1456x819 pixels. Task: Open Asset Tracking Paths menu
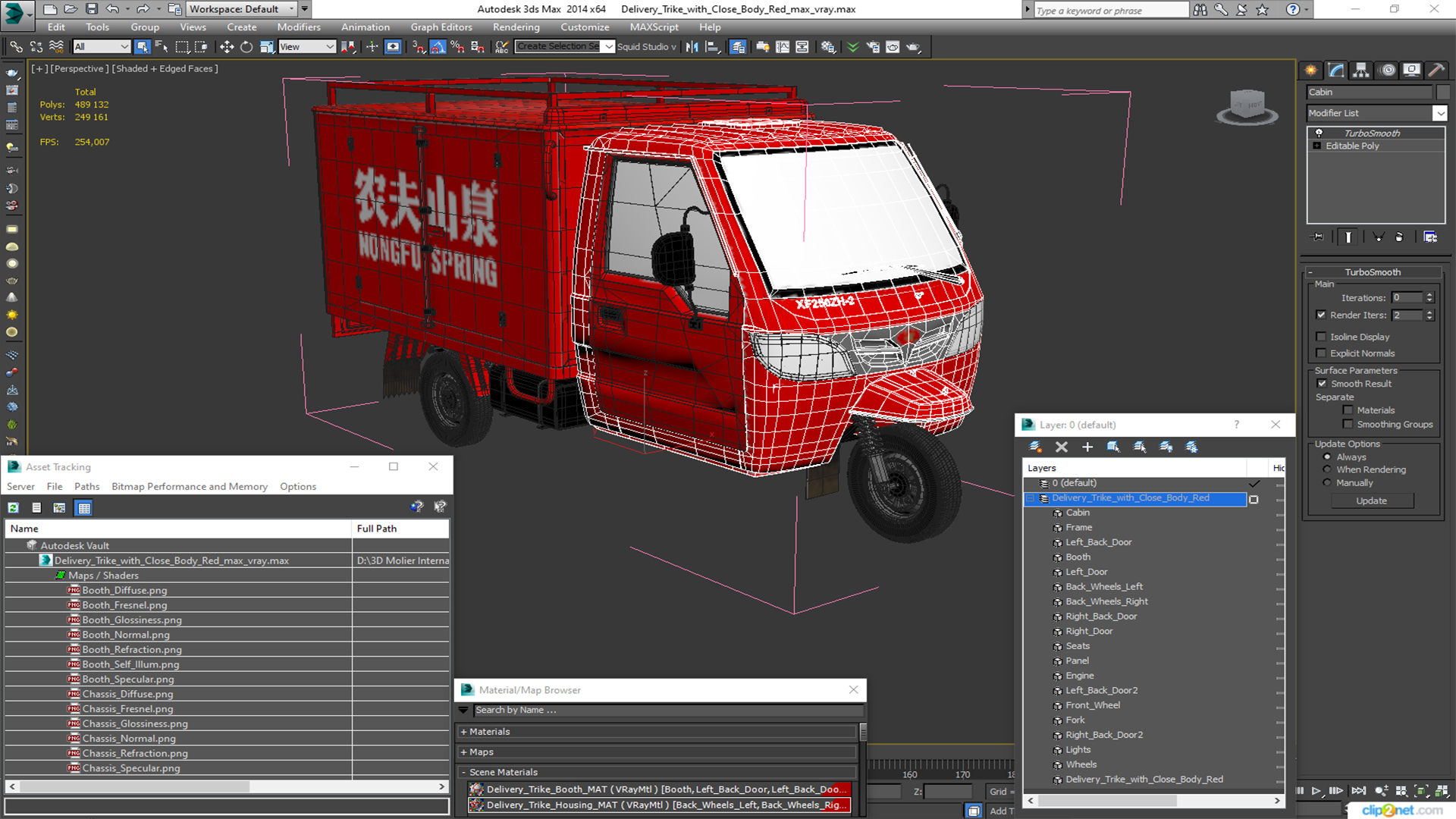[x=86, y=487]
